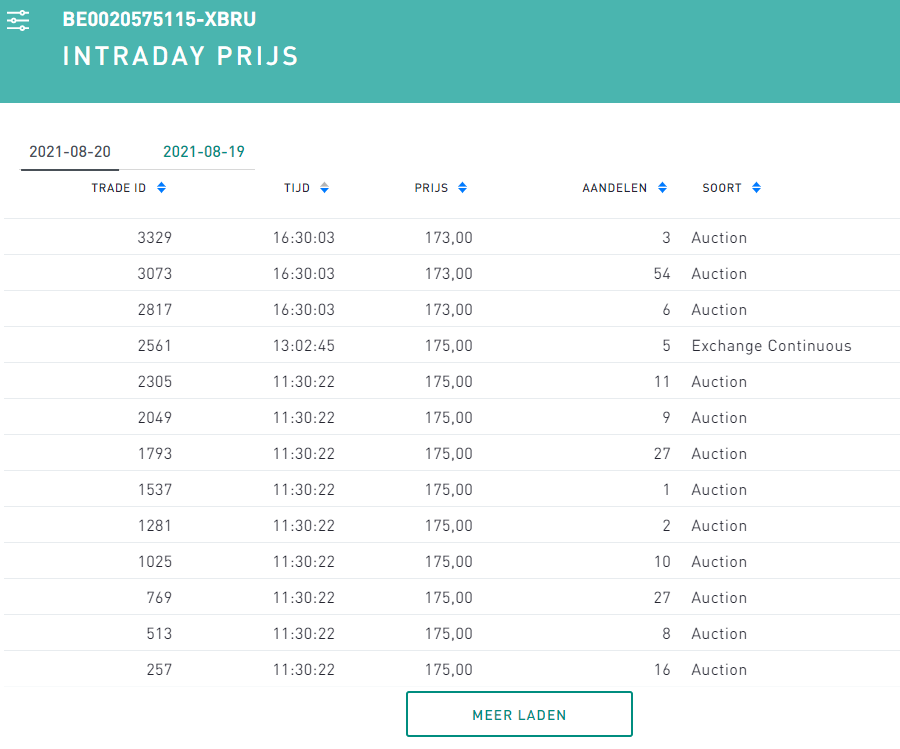Screen dimensions: 900x749
Task: Click the BE0020575115-XBRU heading
Action: 159,20
